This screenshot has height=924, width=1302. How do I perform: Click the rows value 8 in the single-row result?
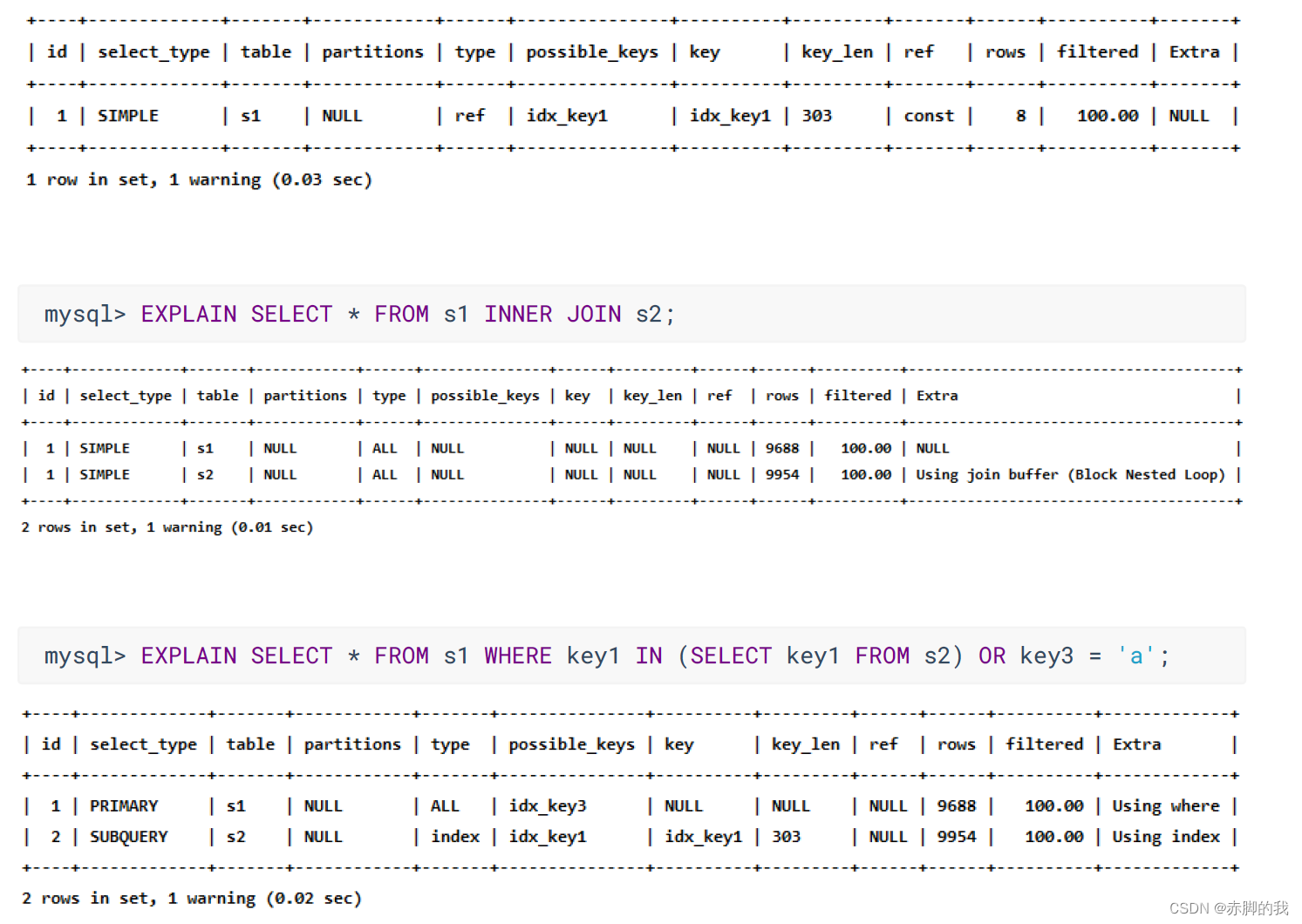1020,116
